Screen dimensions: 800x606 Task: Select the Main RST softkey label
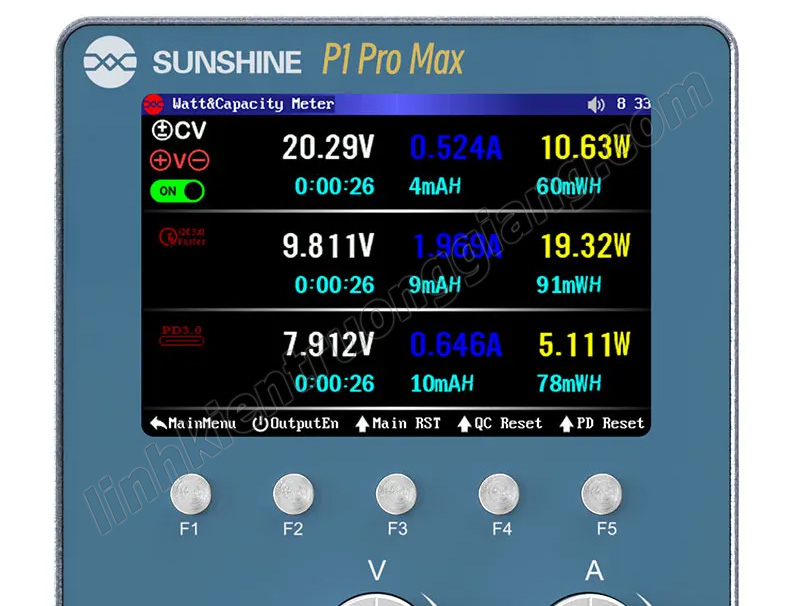(398, 423)
